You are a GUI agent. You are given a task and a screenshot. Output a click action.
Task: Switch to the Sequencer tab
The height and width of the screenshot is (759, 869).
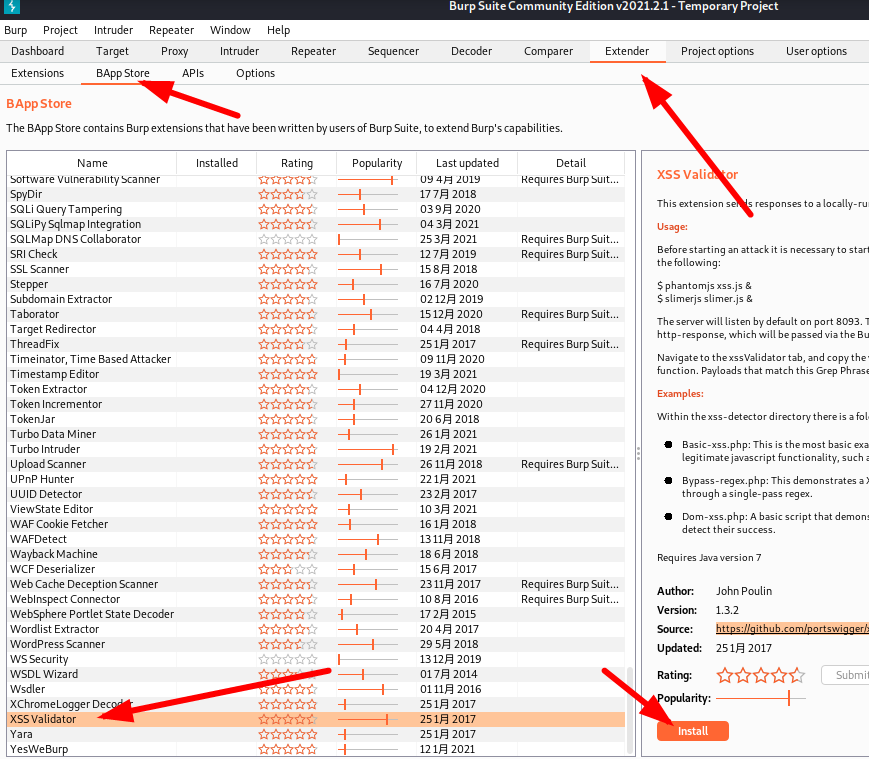click(393, 51)
